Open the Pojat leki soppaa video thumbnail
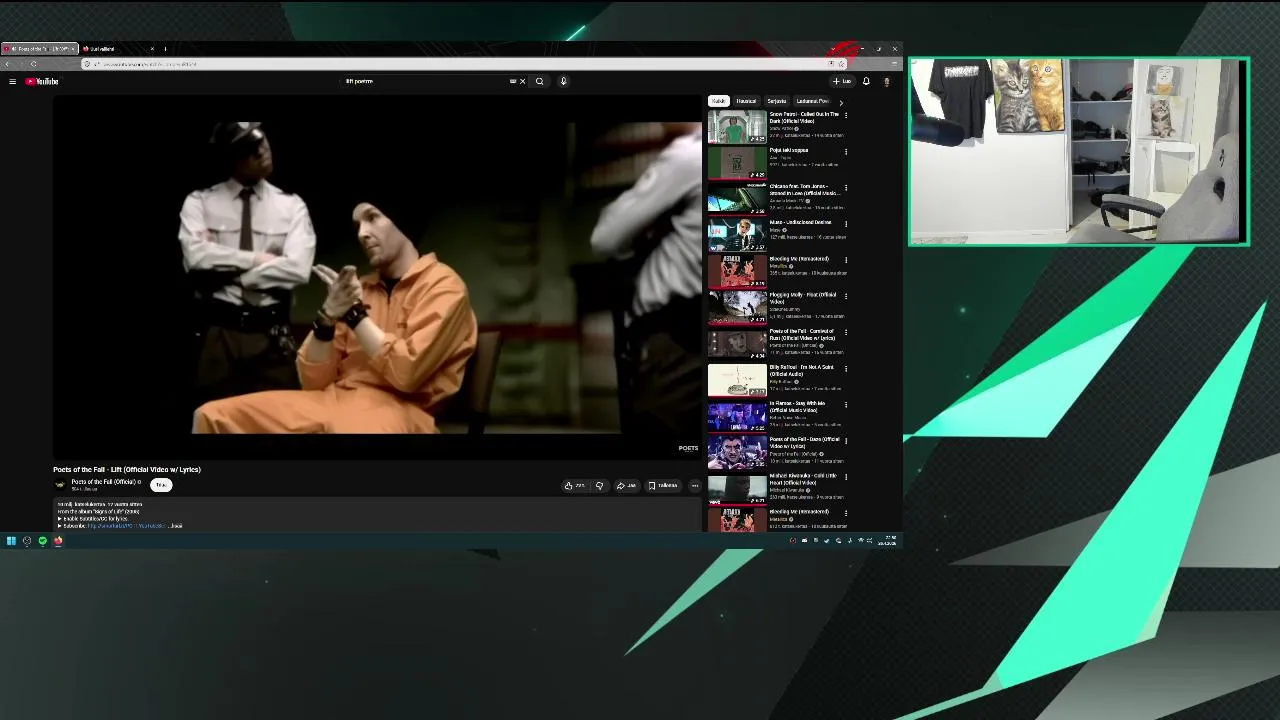This screenshot has height=720, width=1280. tap(737, 163)
